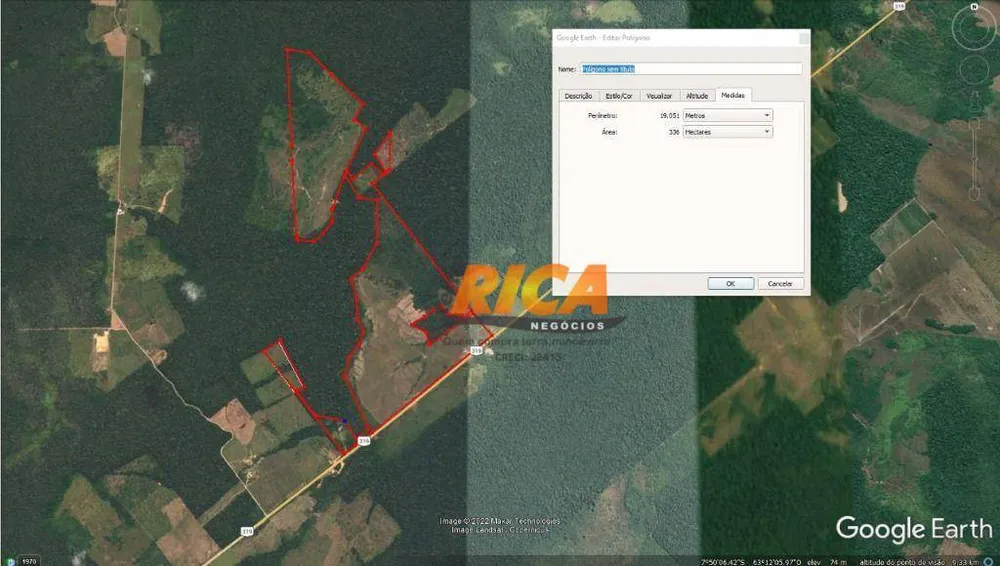Click the 319 road shield near the polygon base
1000x566 pixels.
pyautogui.click(x=364, y=441)
